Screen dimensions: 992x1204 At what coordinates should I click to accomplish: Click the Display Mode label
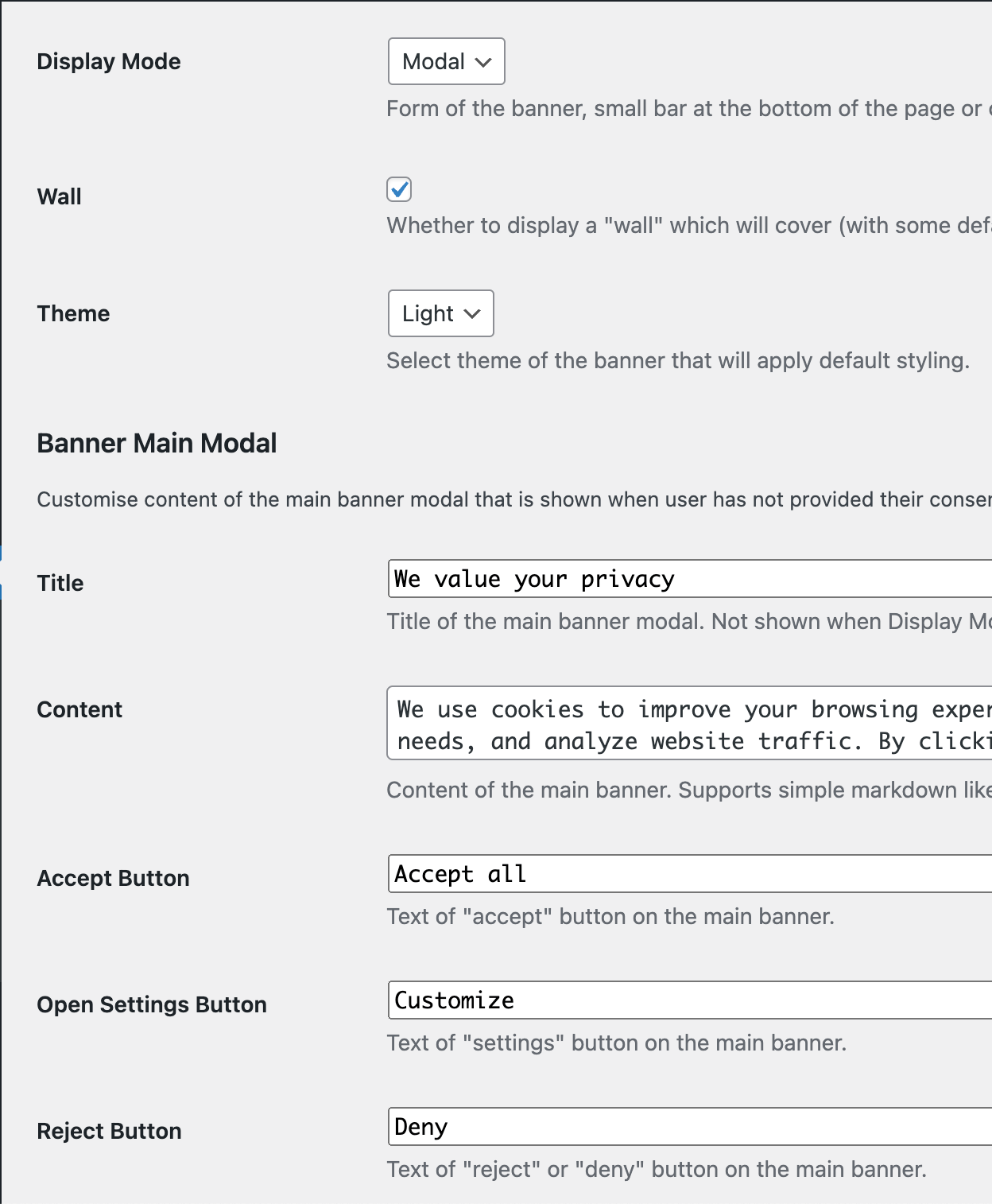[x=108, y=61]
